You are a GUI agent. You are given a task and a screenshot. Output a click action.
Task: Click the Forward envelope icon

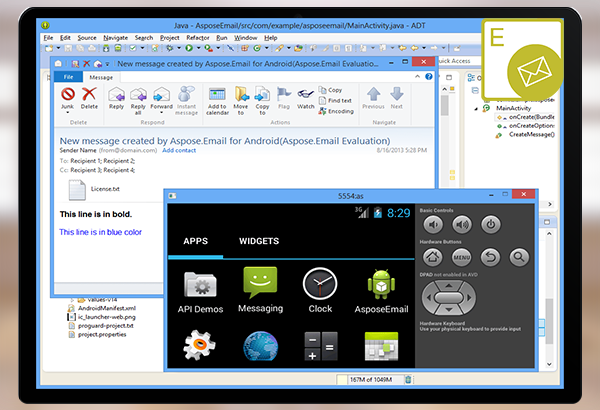161,94
